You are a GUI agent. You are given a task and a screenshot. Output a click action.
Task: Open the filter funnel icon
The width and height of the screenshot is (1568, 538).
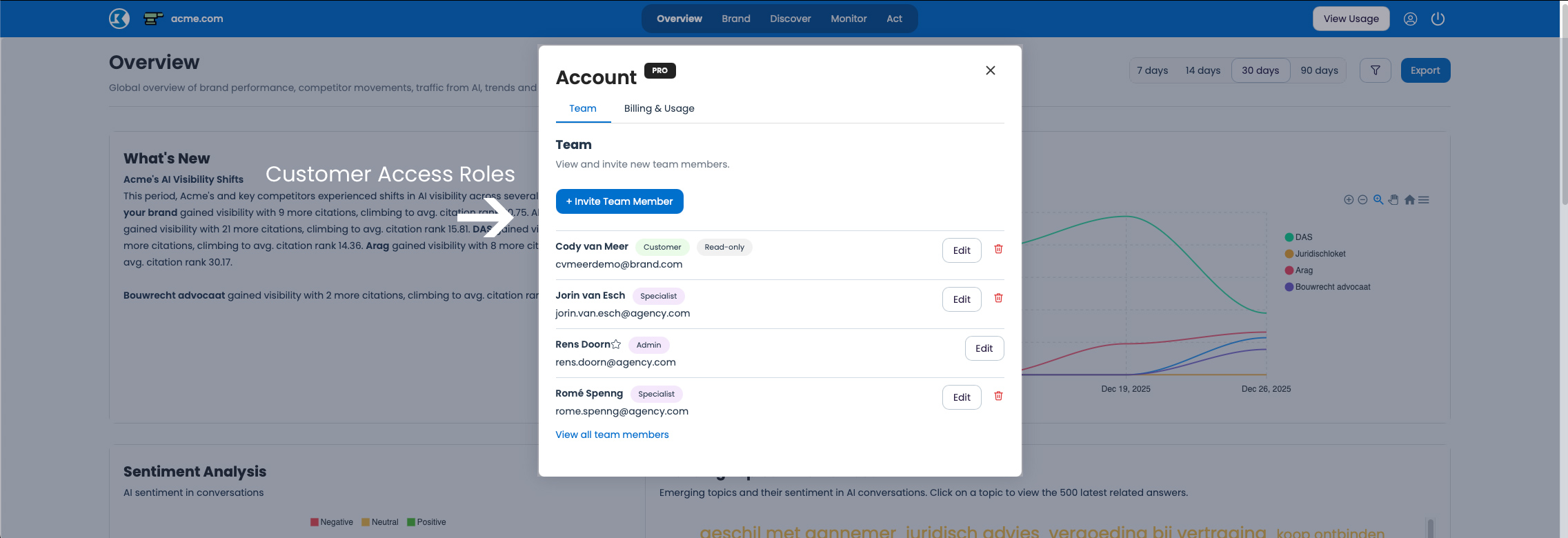coord(1375,70)
